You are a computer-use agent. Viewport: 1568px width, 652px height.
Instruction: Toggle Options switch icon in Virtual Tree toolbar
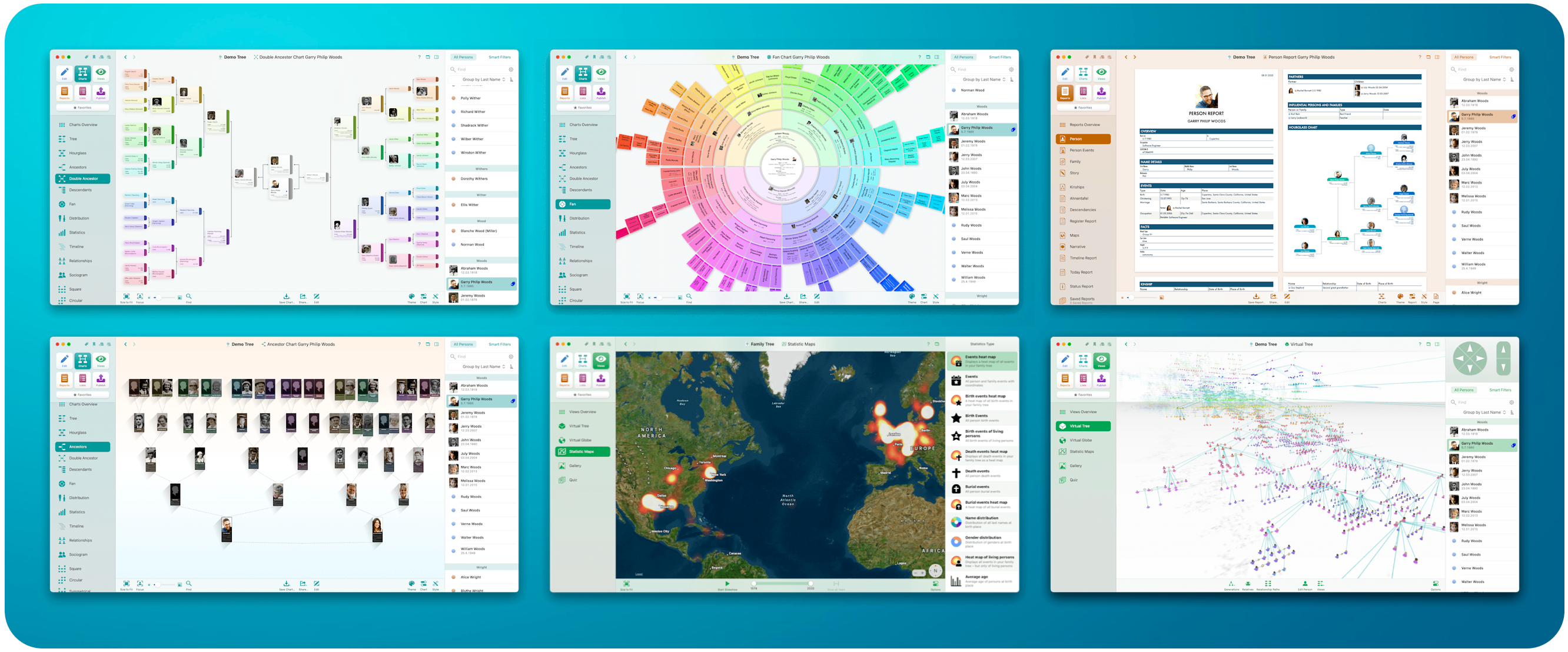coord(1436,584)
